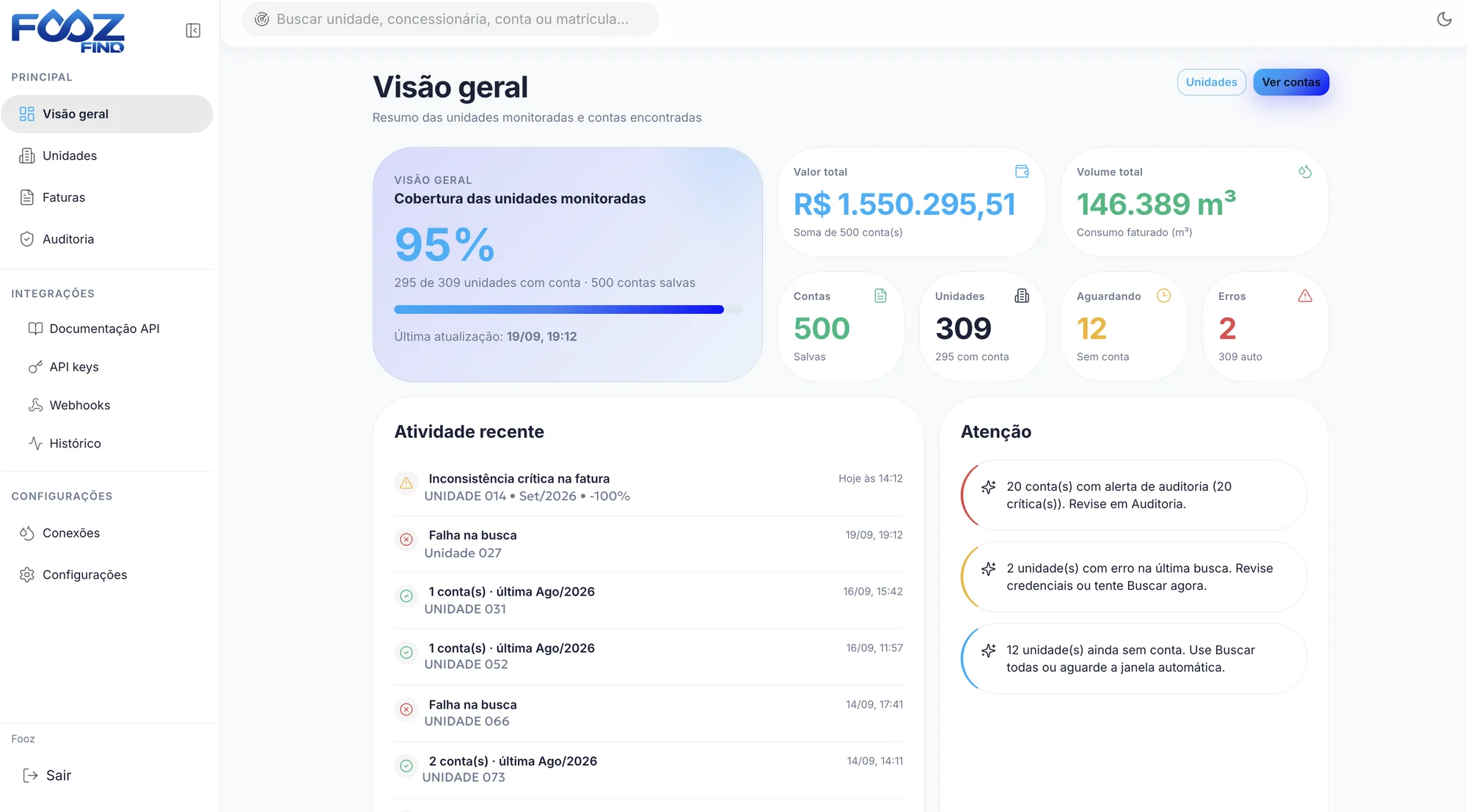The width and height of the screenshot is (1467, 812).
Task: Collapse the sidebar panel icon
Action: pos(193,30)
